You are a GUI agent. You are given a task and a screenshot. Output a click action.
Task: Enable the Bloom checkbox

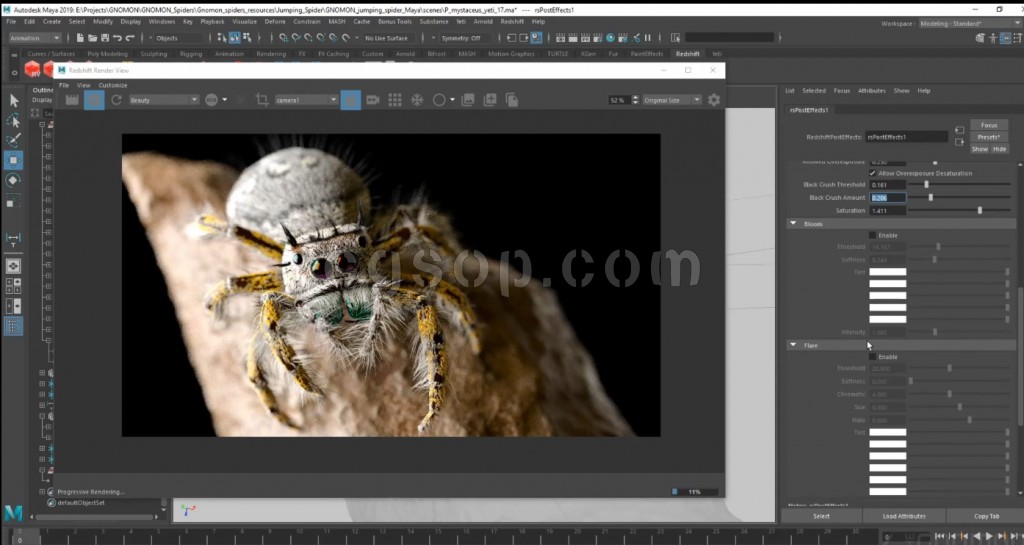pyautogui.click(x=872, y=235)
